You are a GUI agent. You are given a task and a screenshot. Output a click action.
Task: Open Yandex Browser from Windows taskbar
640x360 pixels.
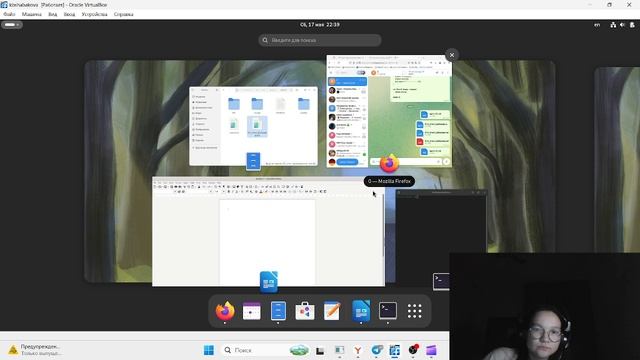pos(358,350)
